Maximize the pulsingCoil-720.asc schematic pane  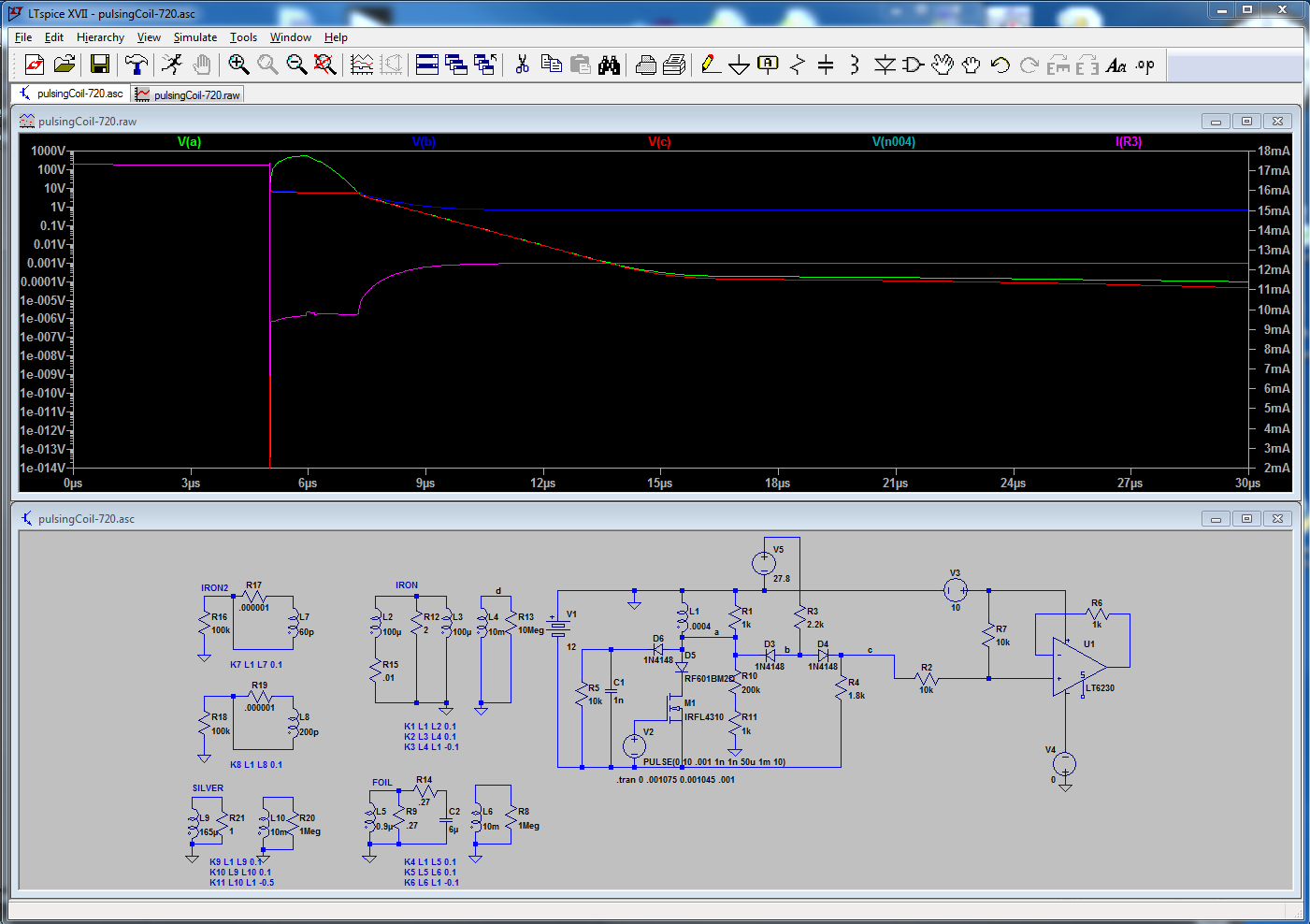(x=1246, y=519)
